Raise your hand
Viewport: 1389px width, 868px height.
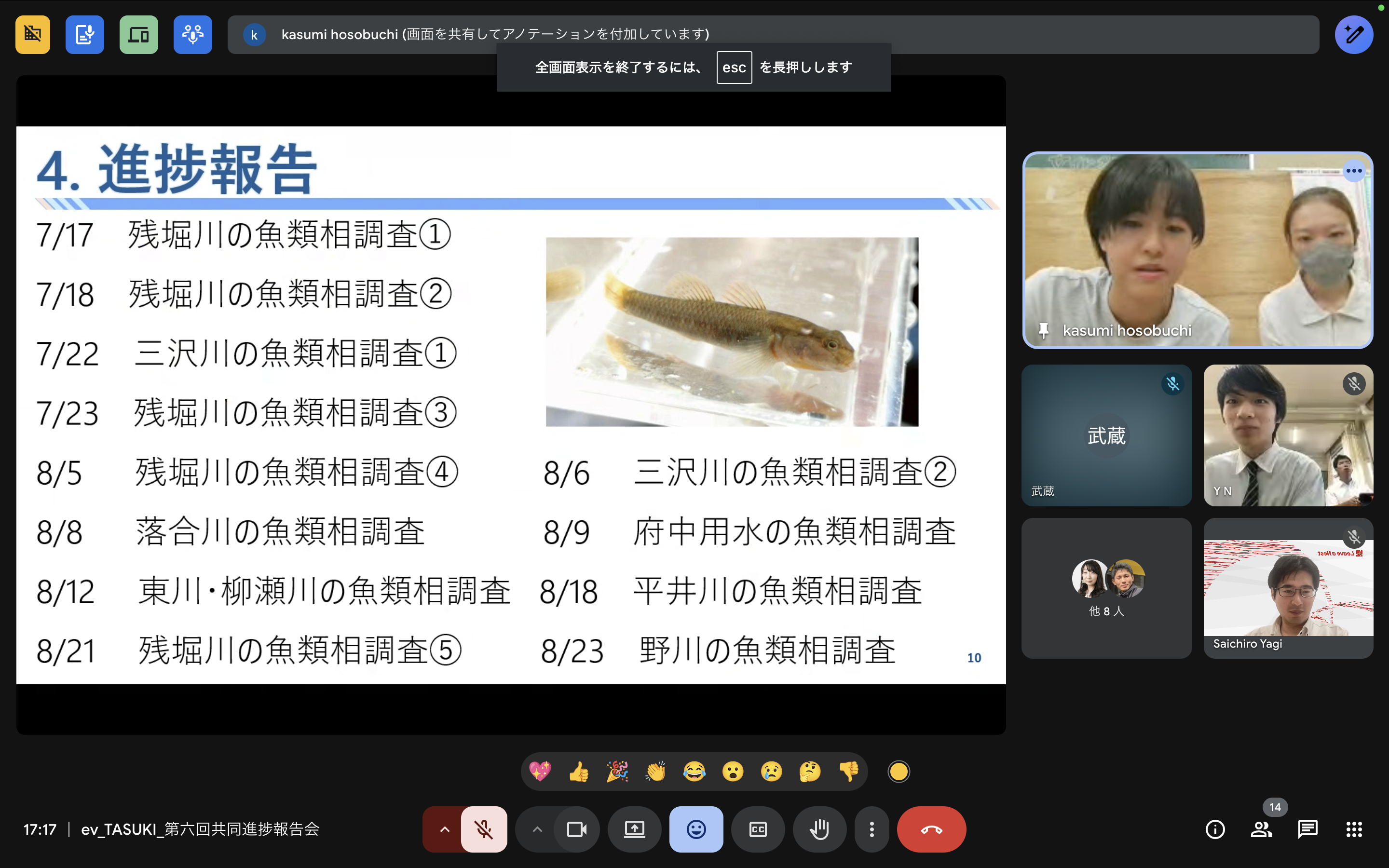point(819,829)
